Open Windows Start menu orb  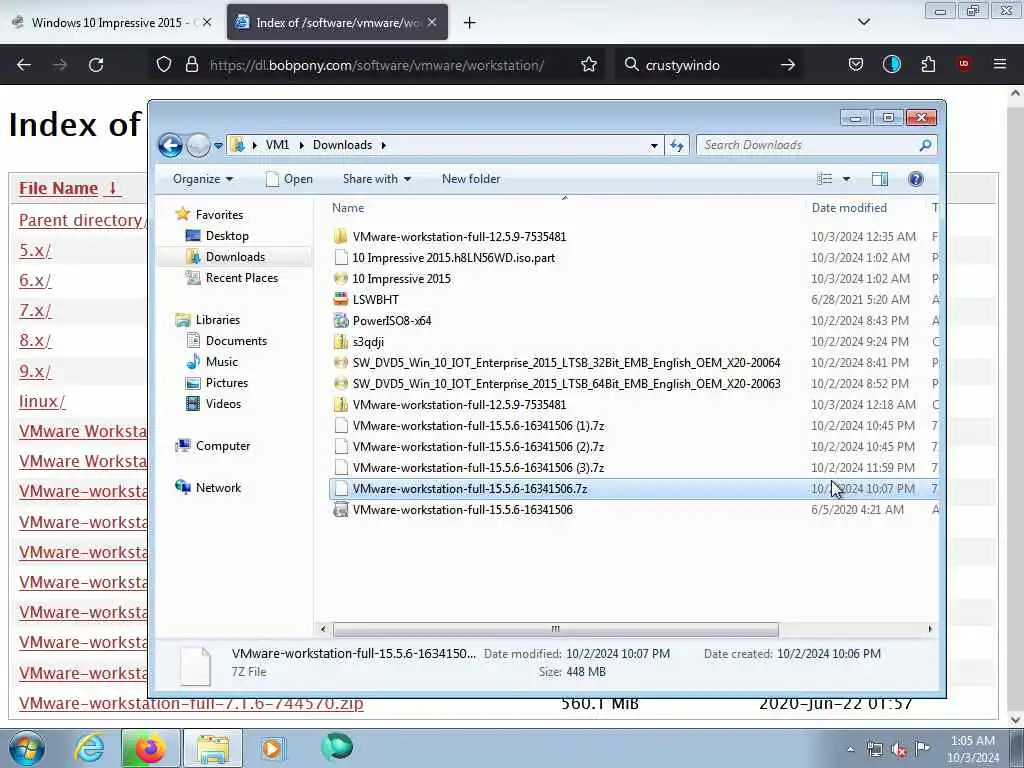27,748
